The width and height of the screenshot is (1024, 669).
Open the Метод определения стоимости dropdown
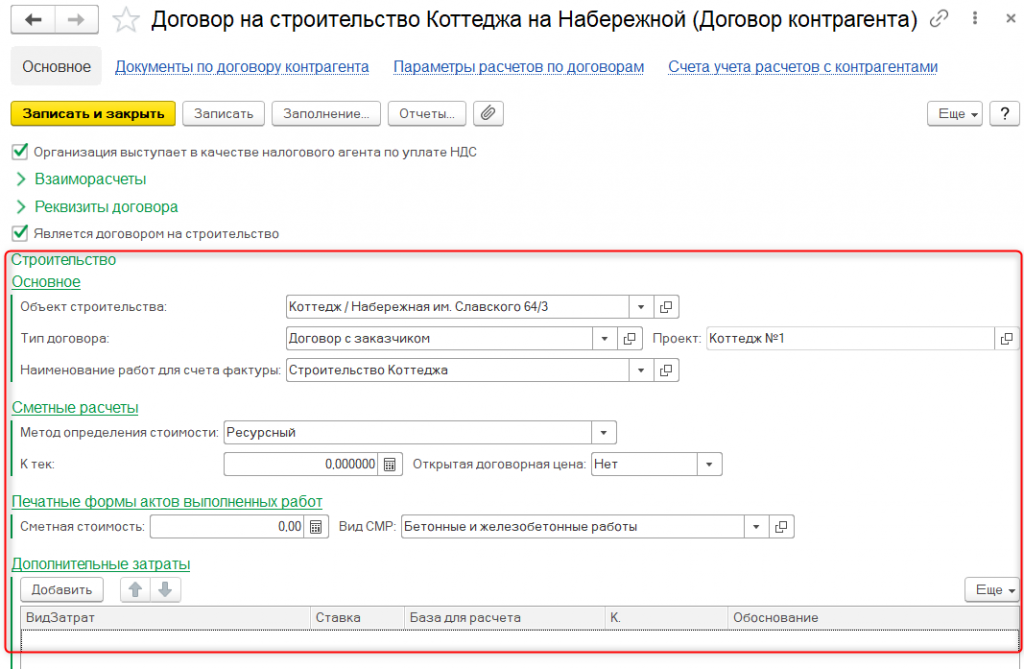pos(603,433)
